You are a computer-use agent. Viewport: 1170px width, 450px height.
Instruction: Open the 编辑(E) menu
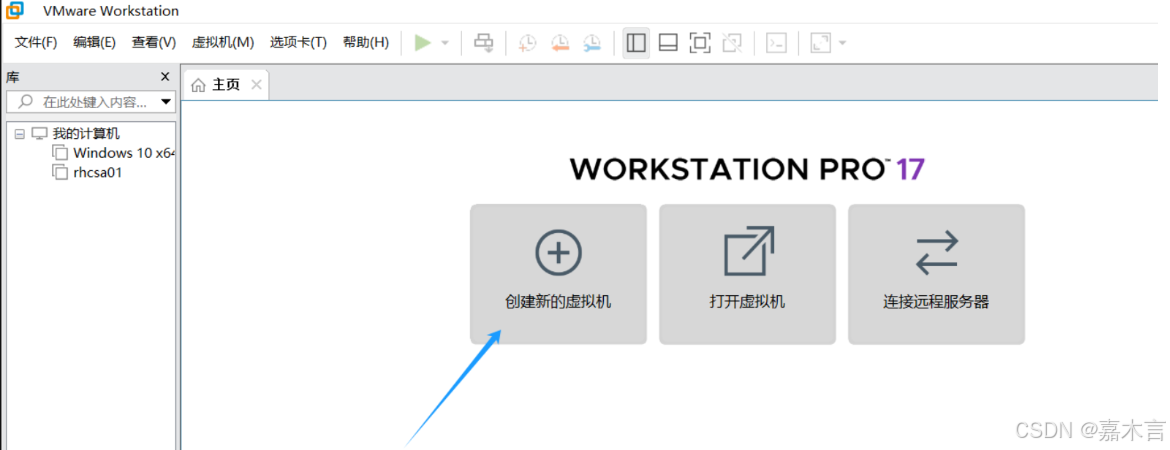[95, 43]
